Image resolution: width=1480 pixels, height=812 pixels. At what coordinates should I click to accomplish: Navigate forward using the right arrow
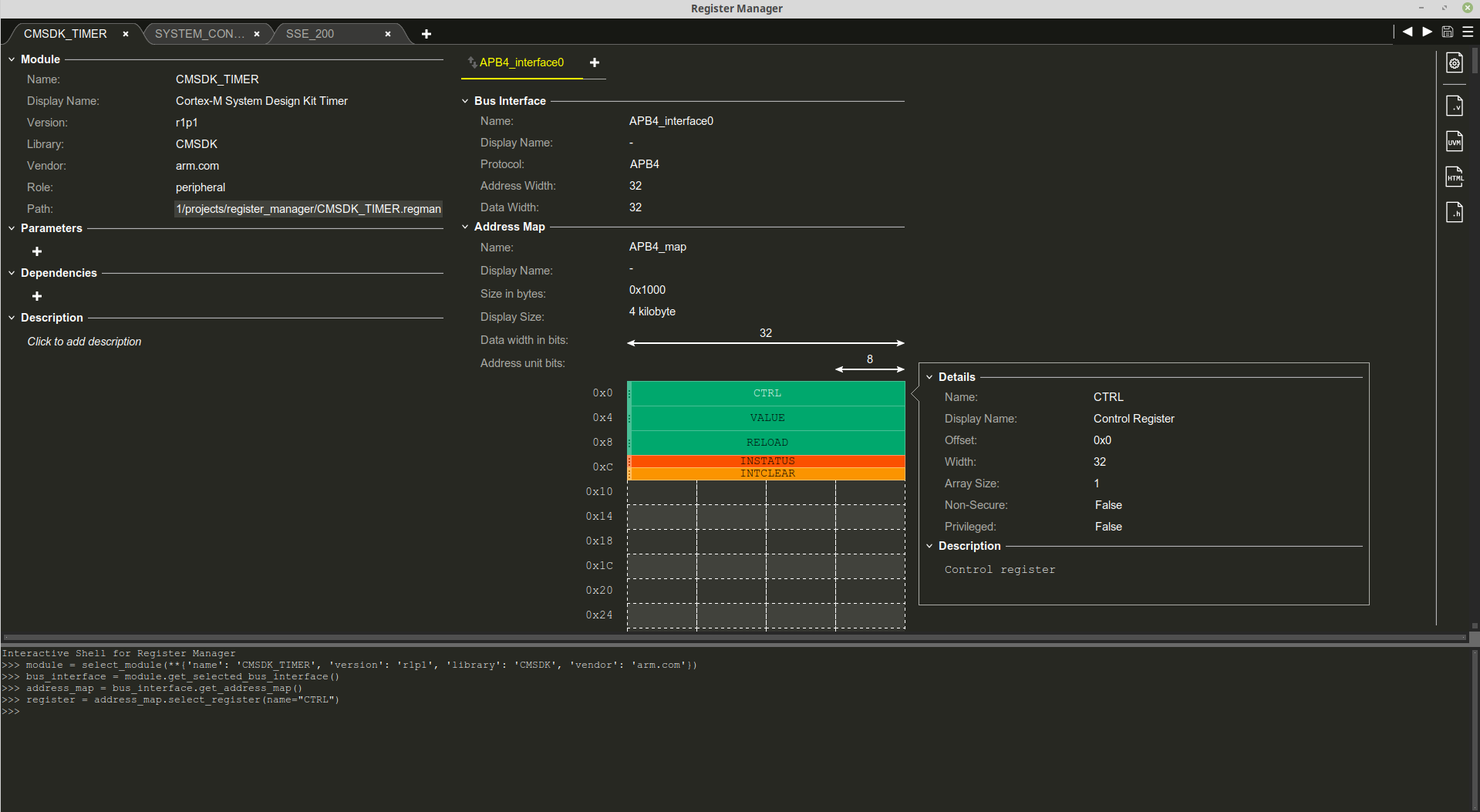tap(1426, 32)
